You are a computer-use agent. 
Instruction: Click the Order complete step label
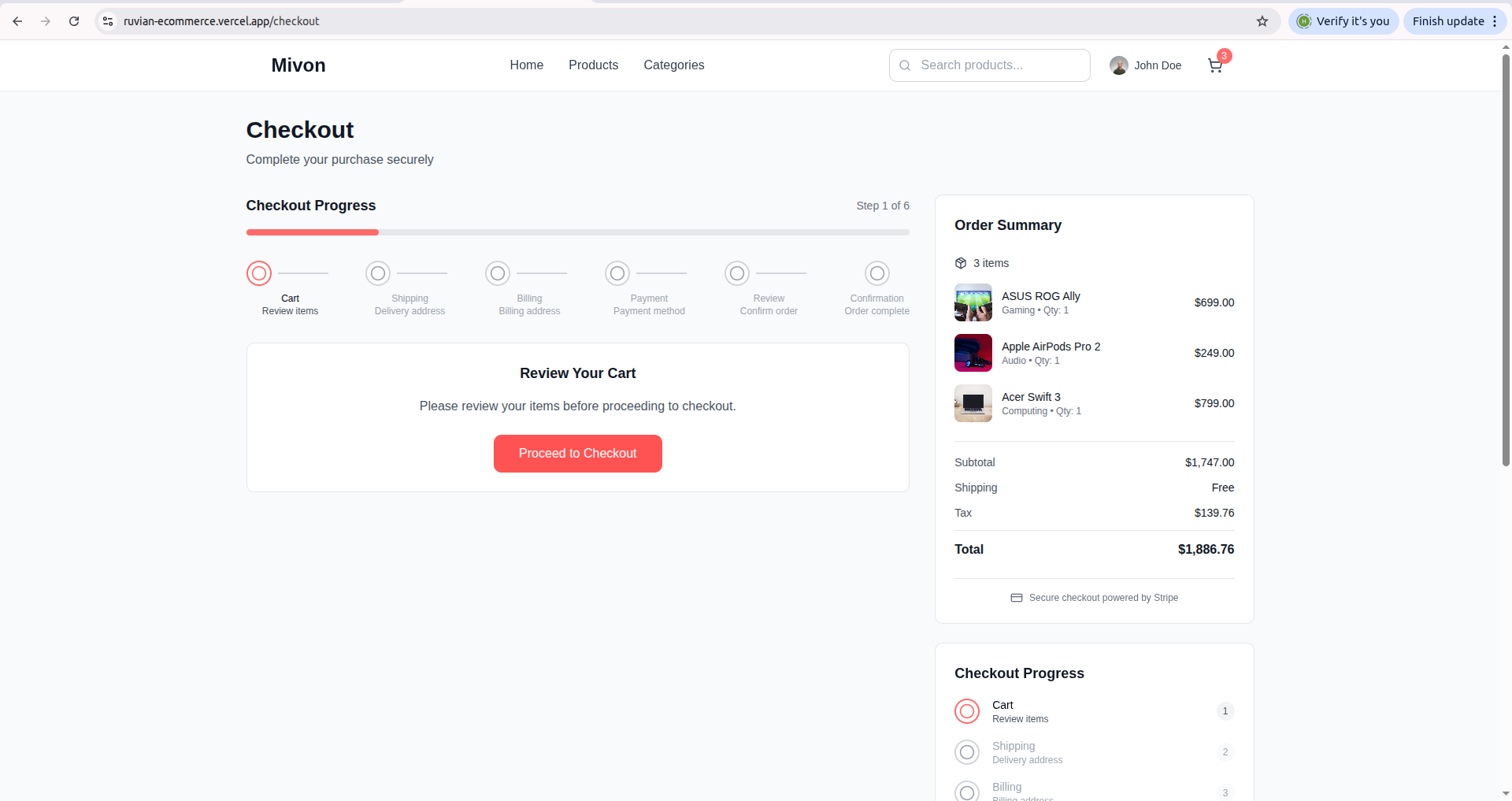pyautogui.click(x=877, y=311)
